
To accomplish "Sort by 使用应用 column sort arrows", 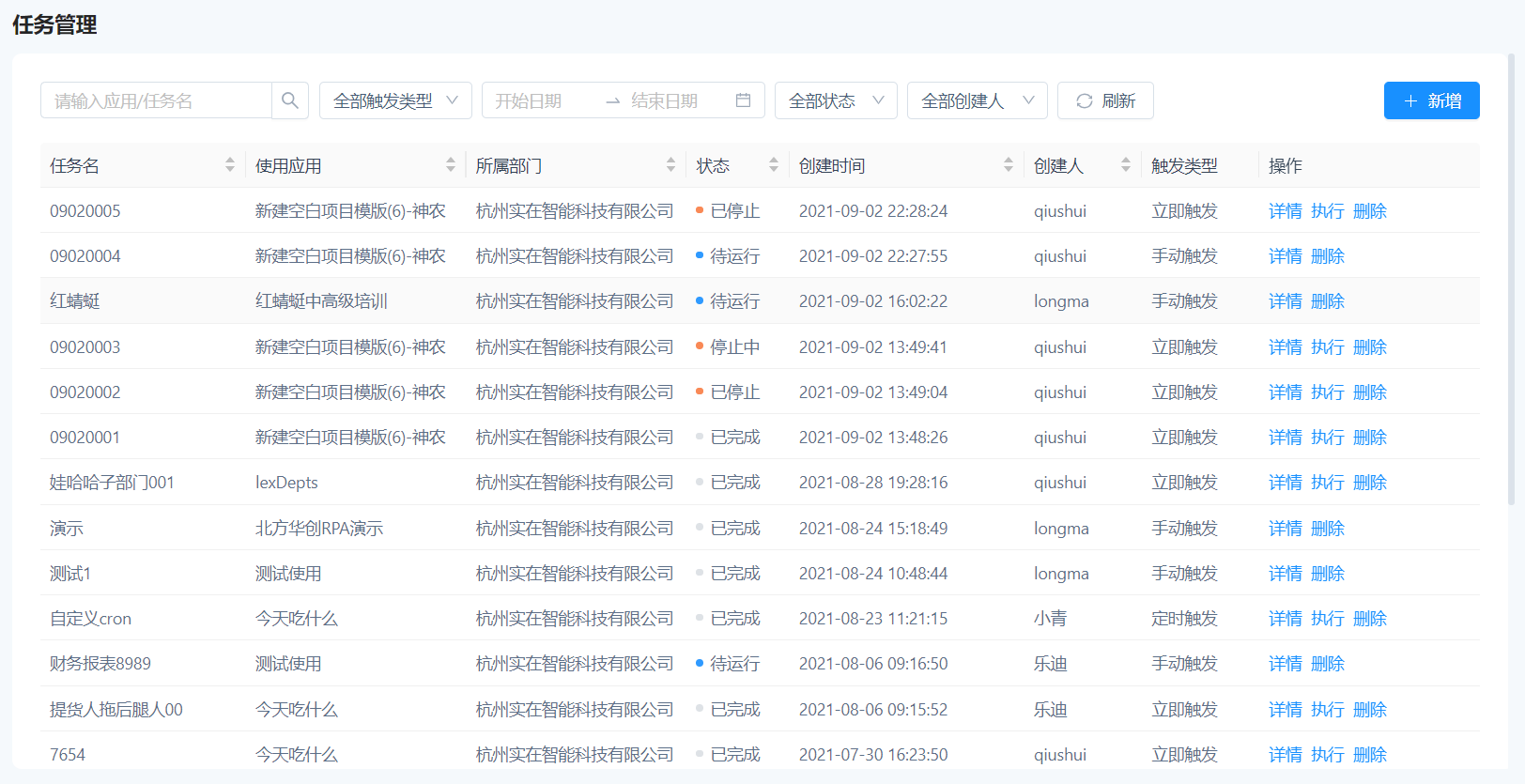I will (451, 165).
